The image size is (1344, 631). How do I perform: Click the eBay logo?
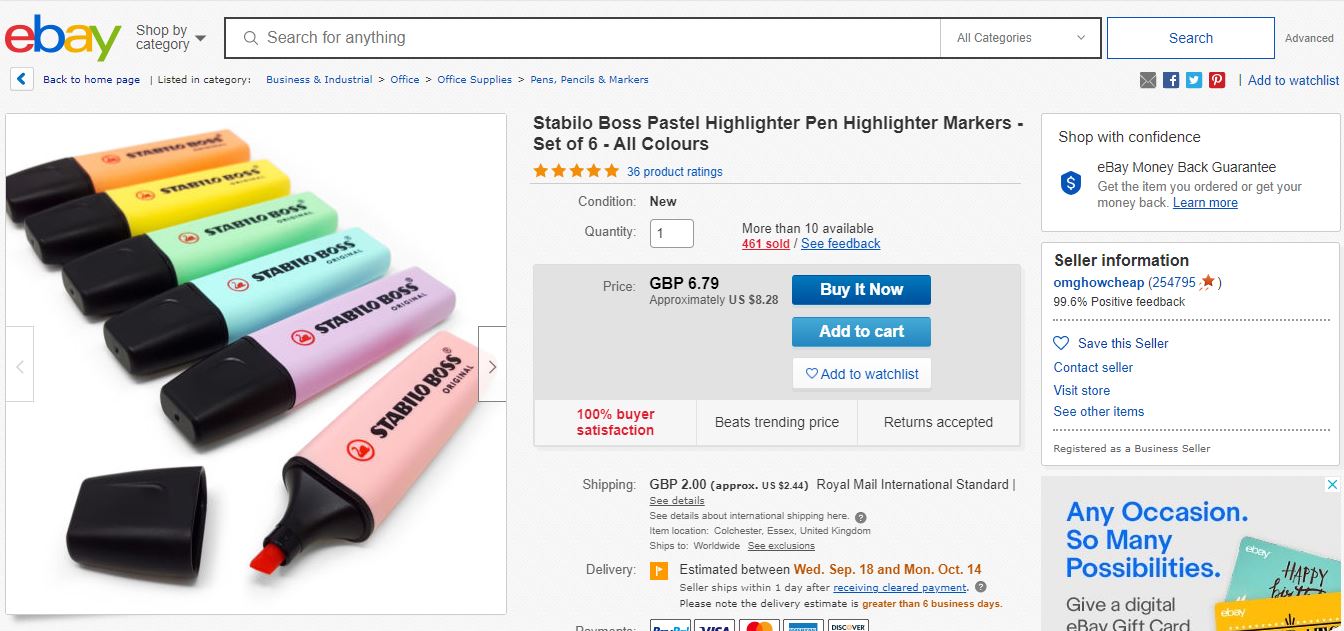coord(62,38)
